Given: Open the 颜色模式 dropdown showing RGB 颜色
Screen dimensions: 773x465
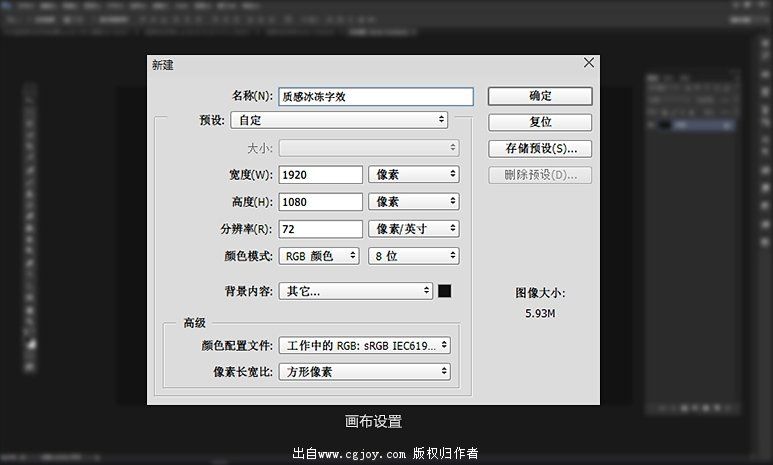Looking at the screenshot, I should (x=318, y=256).
